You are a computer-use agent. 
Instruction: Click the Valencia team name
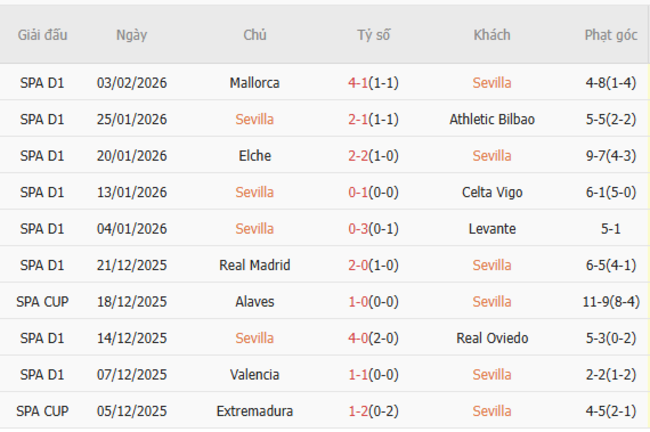click(254, 374)
